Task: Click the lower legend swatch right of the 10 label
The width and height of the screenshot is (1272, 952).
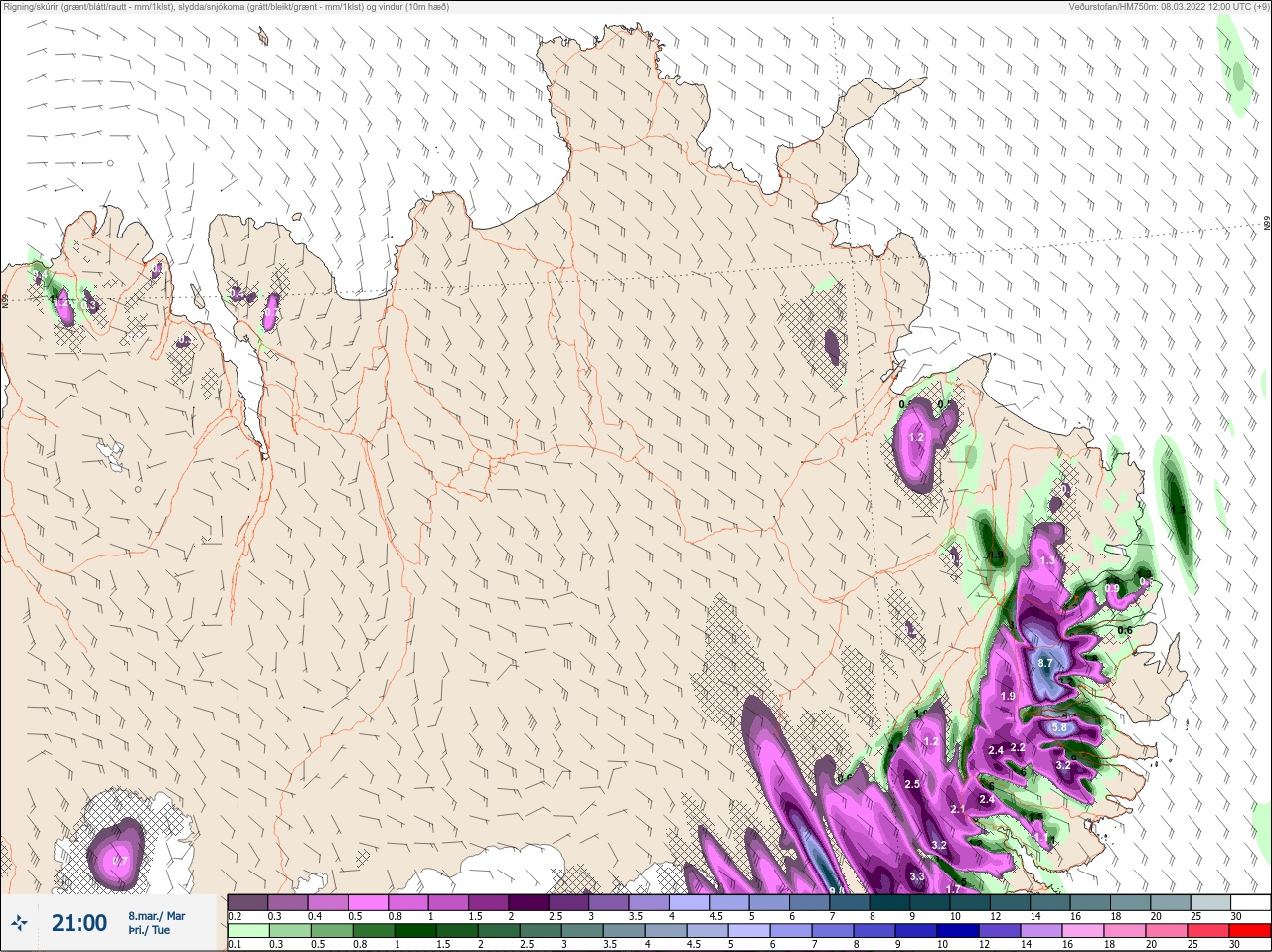Action: pos(960,931)
